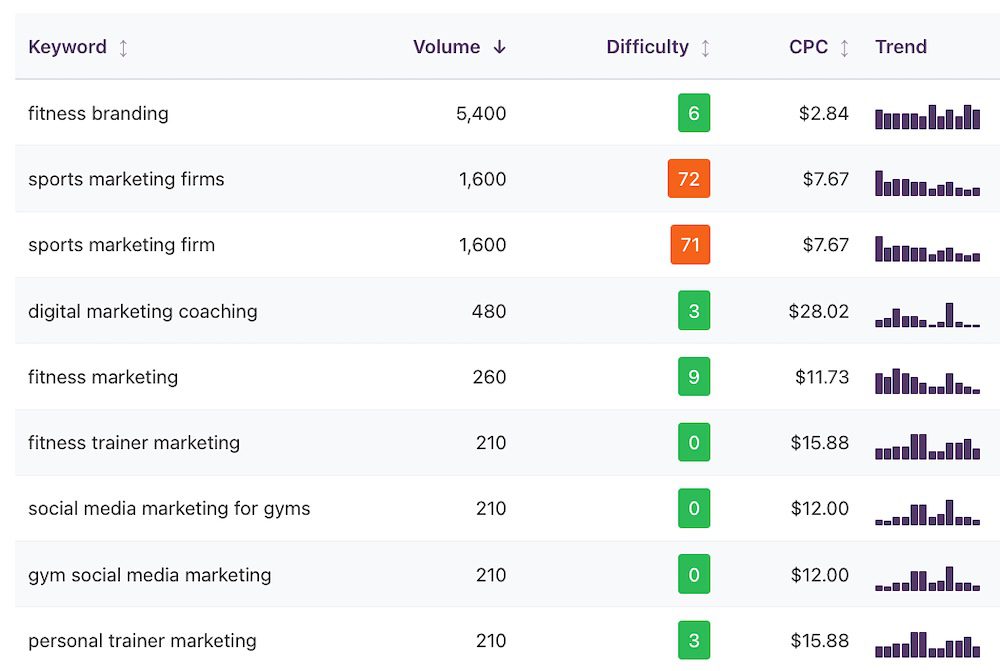The height and width of the screenshot is (671, 1000).
Task: Open social media marketing for gyms
Action: pos(169,509)
